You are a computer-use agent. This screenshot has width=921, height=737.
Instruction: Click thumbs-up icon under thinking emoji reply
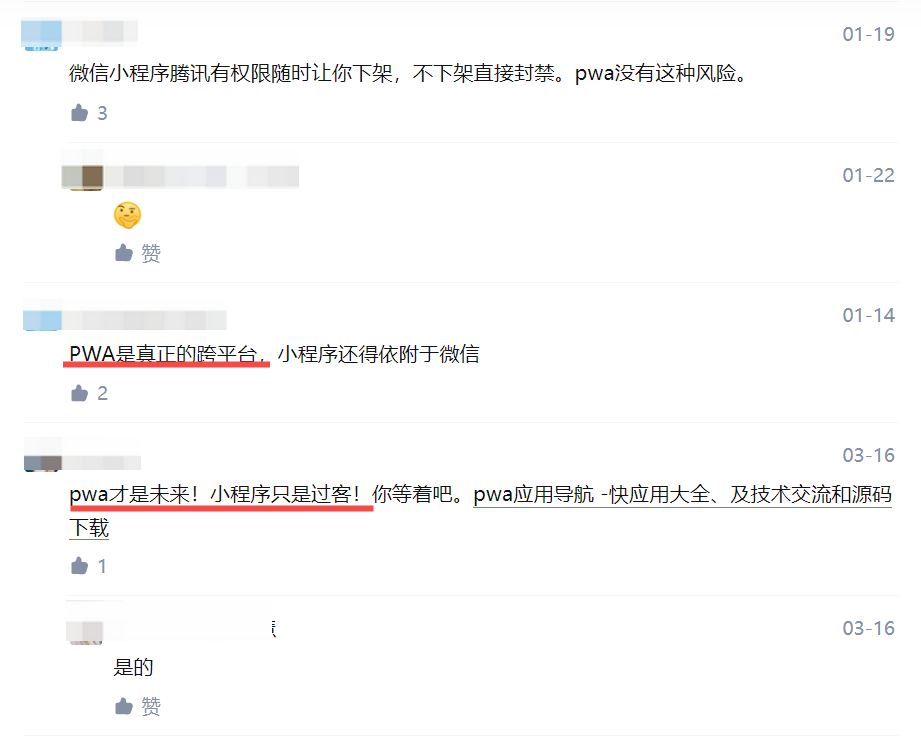tap(123, 253)
